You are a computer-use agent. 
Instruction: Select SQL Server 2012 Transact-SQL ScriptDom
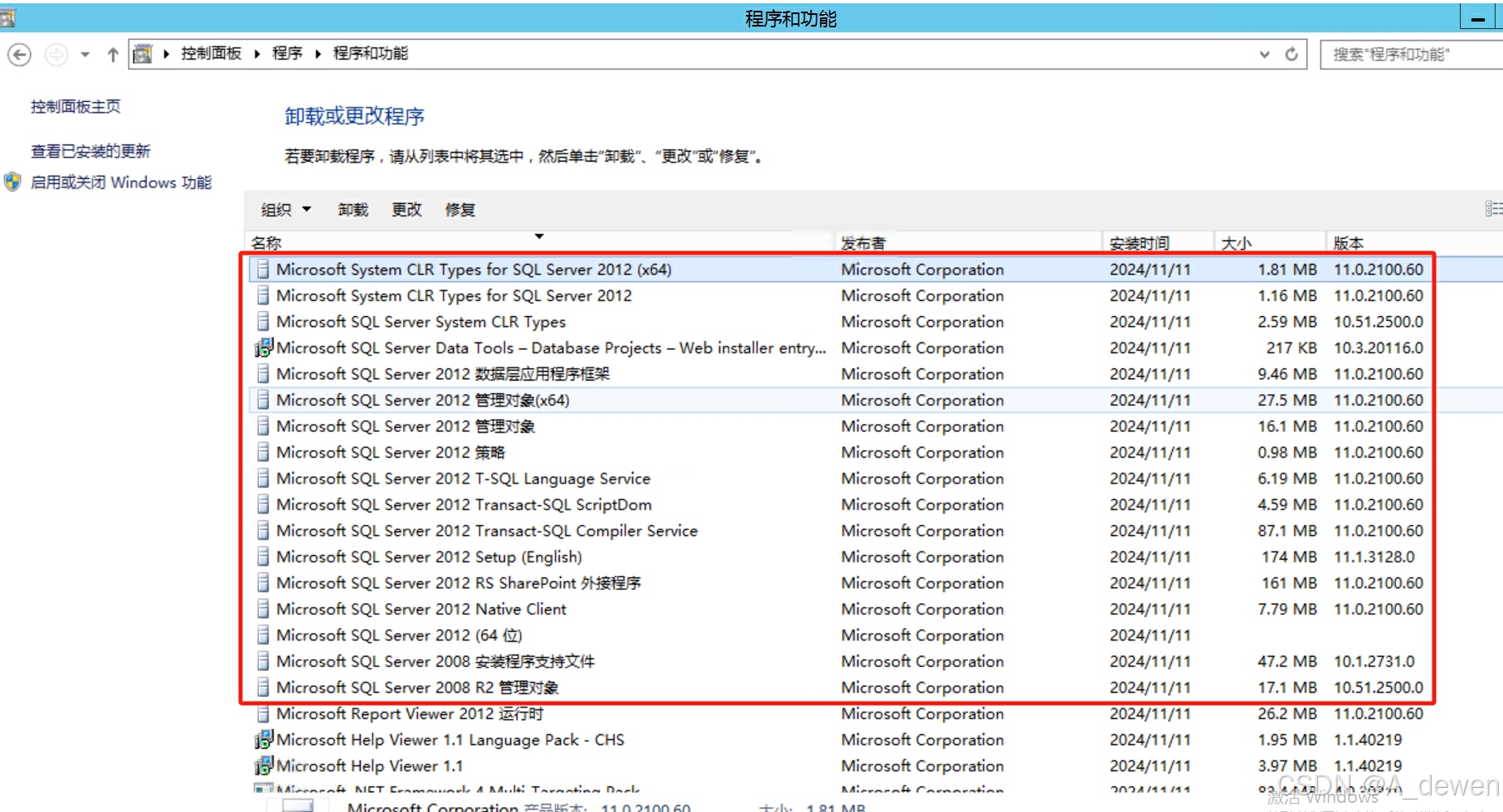[875, 504]
